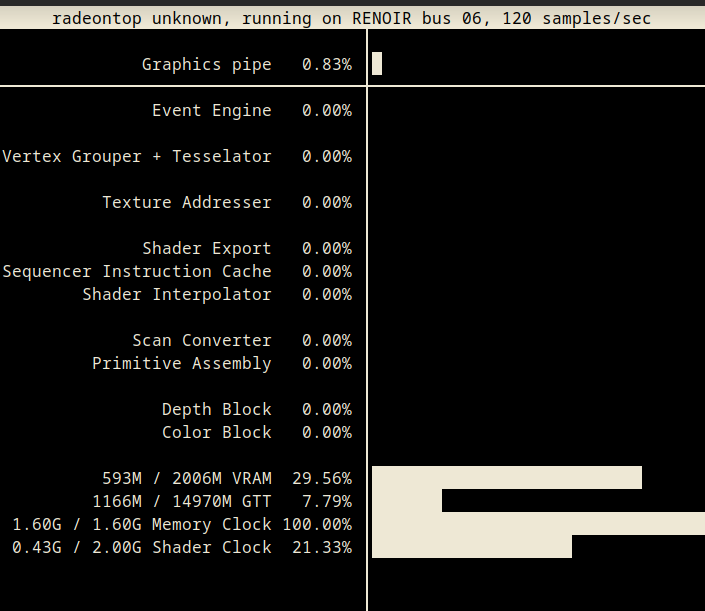Click the Memory Clock 100.00% bar
Screen dimensions: 705x611
[538, 523]
